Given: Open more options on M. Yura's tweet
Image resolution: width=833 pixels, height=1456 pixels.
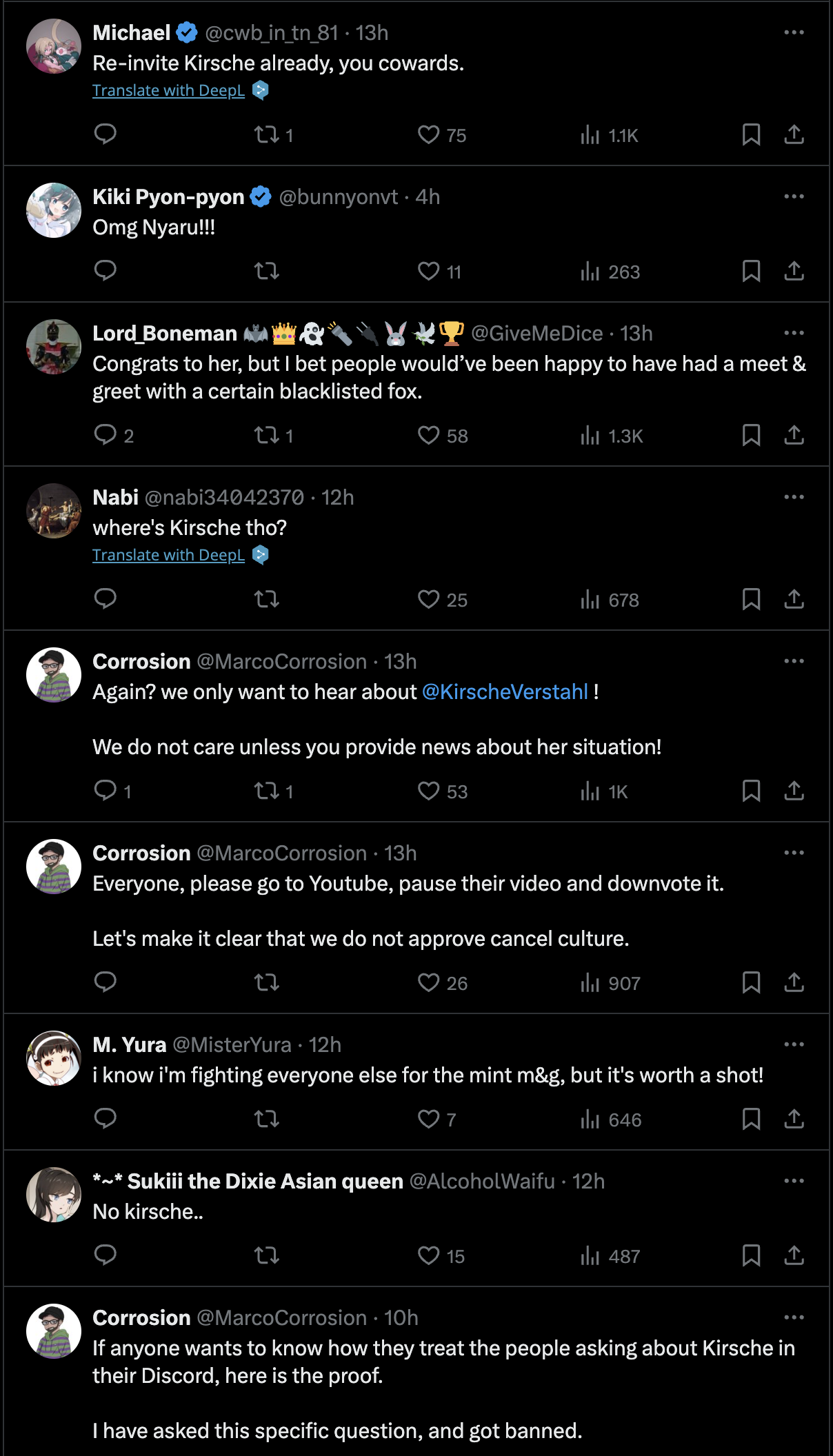Looking at the screenshot, I should [794, 1044].
